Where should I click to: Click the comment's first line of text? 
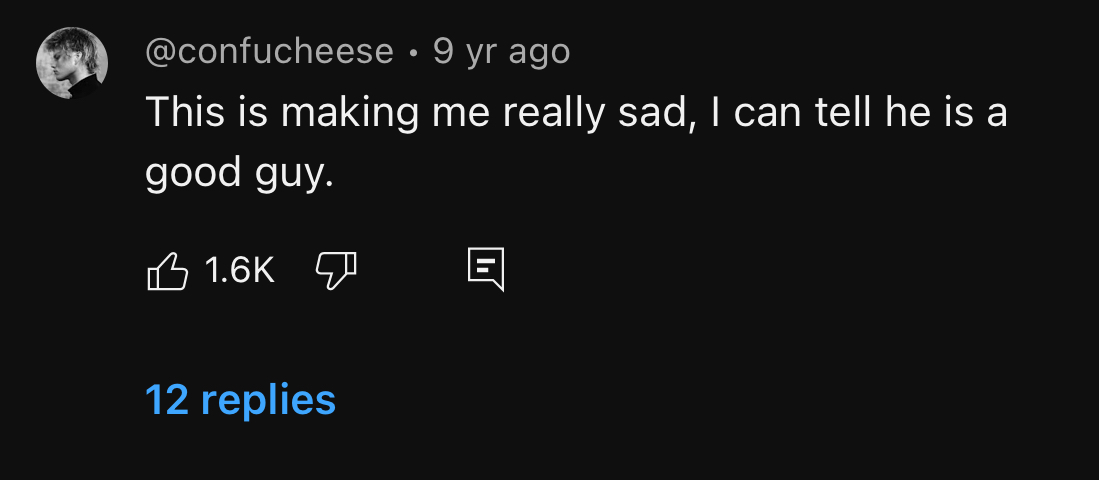[575, 111]
